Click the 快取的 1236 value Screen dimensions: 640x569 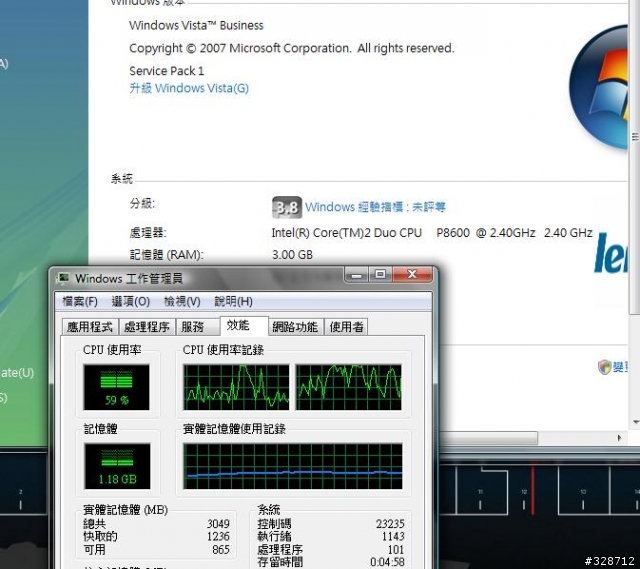click(218, 536)
